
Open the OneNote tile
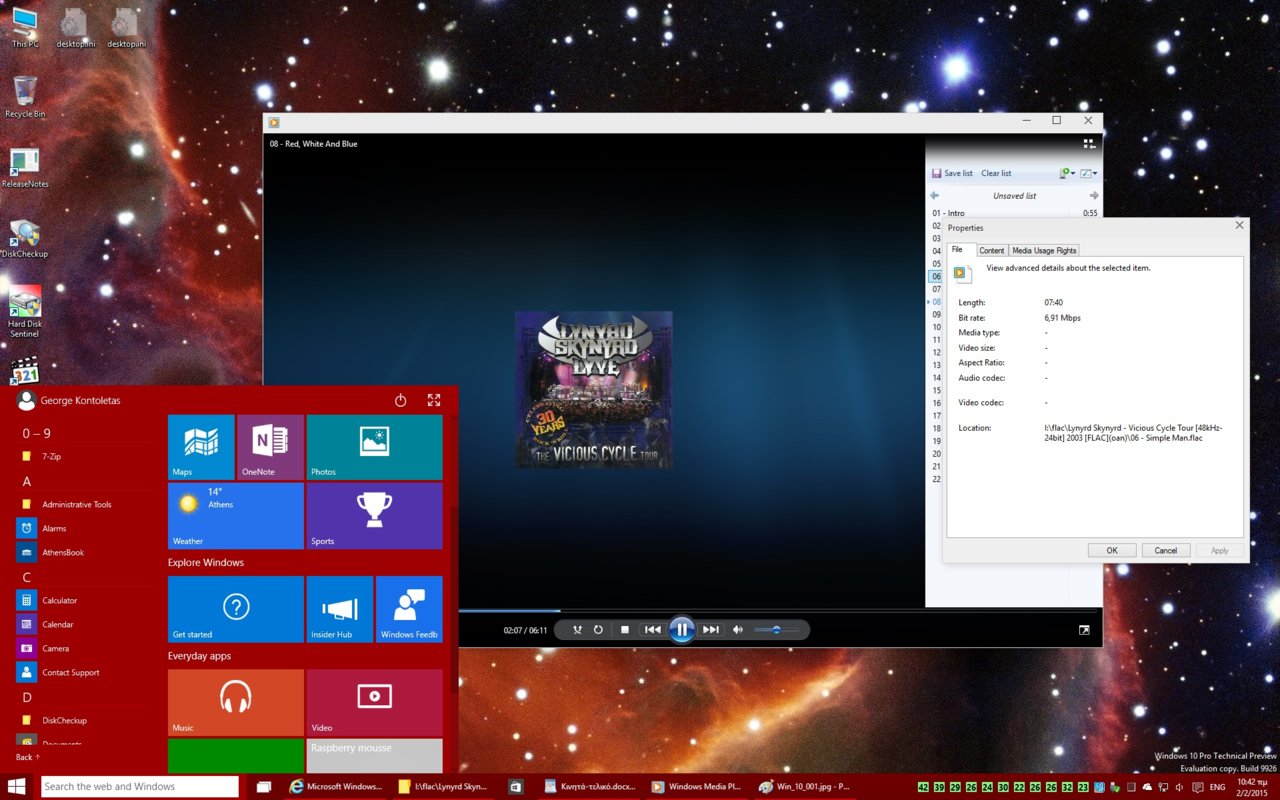(270, 447)
